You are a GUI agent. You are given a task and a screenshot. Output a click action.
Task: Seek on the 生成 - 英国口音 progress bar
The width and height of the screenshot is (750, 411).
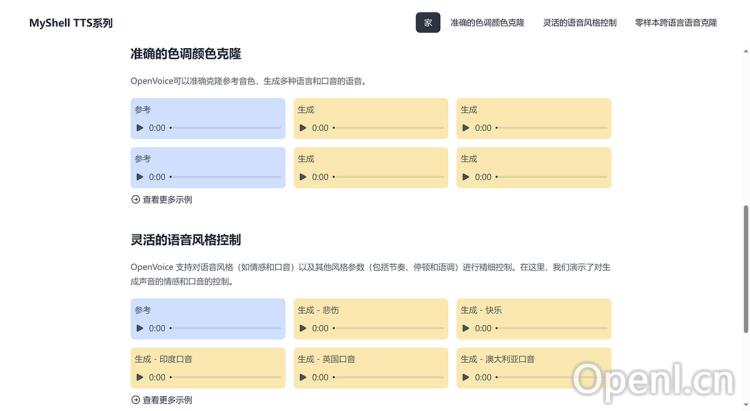(388, 377)
